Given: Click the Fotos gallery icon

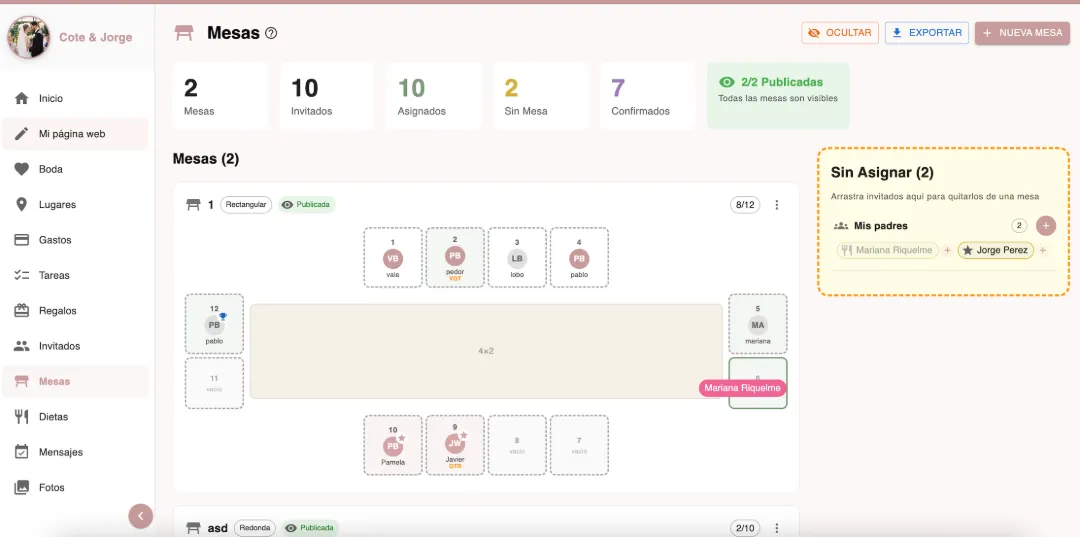Looking at the screenshot, I should tap(21, 487).
